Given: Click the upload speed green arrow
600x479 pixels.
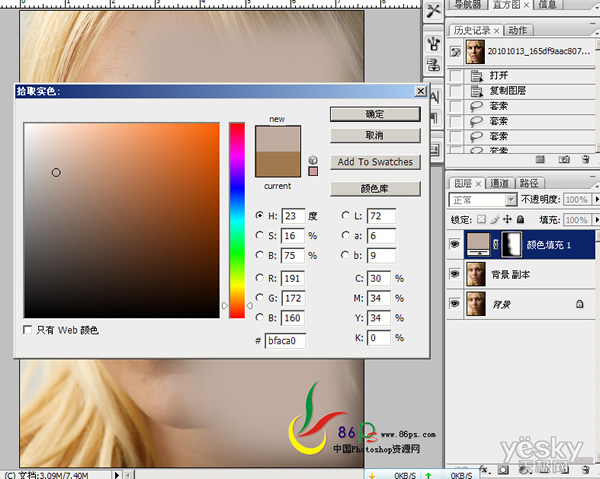Looking at the screenshot, I should click(x=428, y=475).
